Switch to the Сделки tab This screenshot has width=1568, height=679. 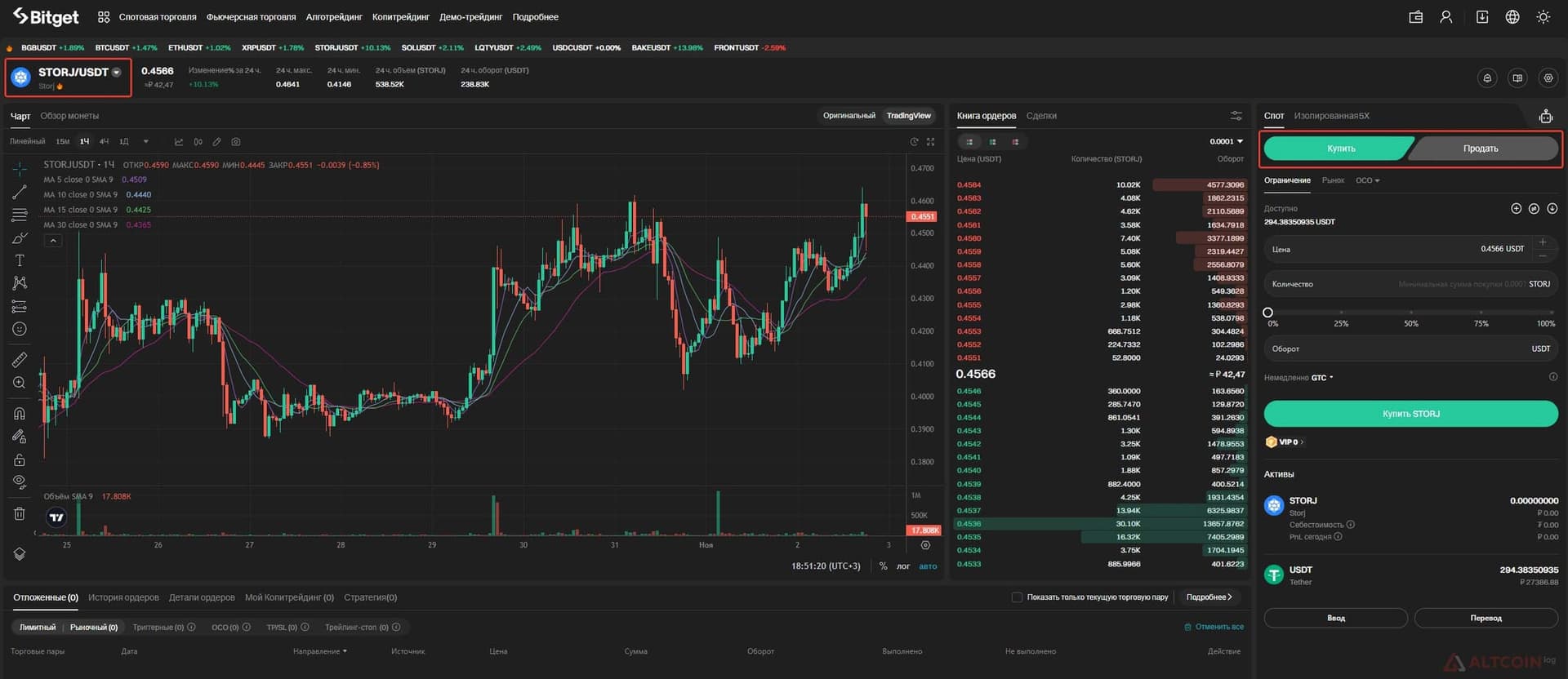coord(1041,116)
